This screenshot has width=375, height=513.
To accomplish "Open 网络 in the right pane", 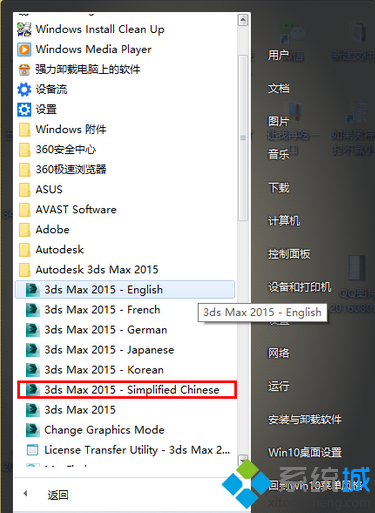I will 279,353.
